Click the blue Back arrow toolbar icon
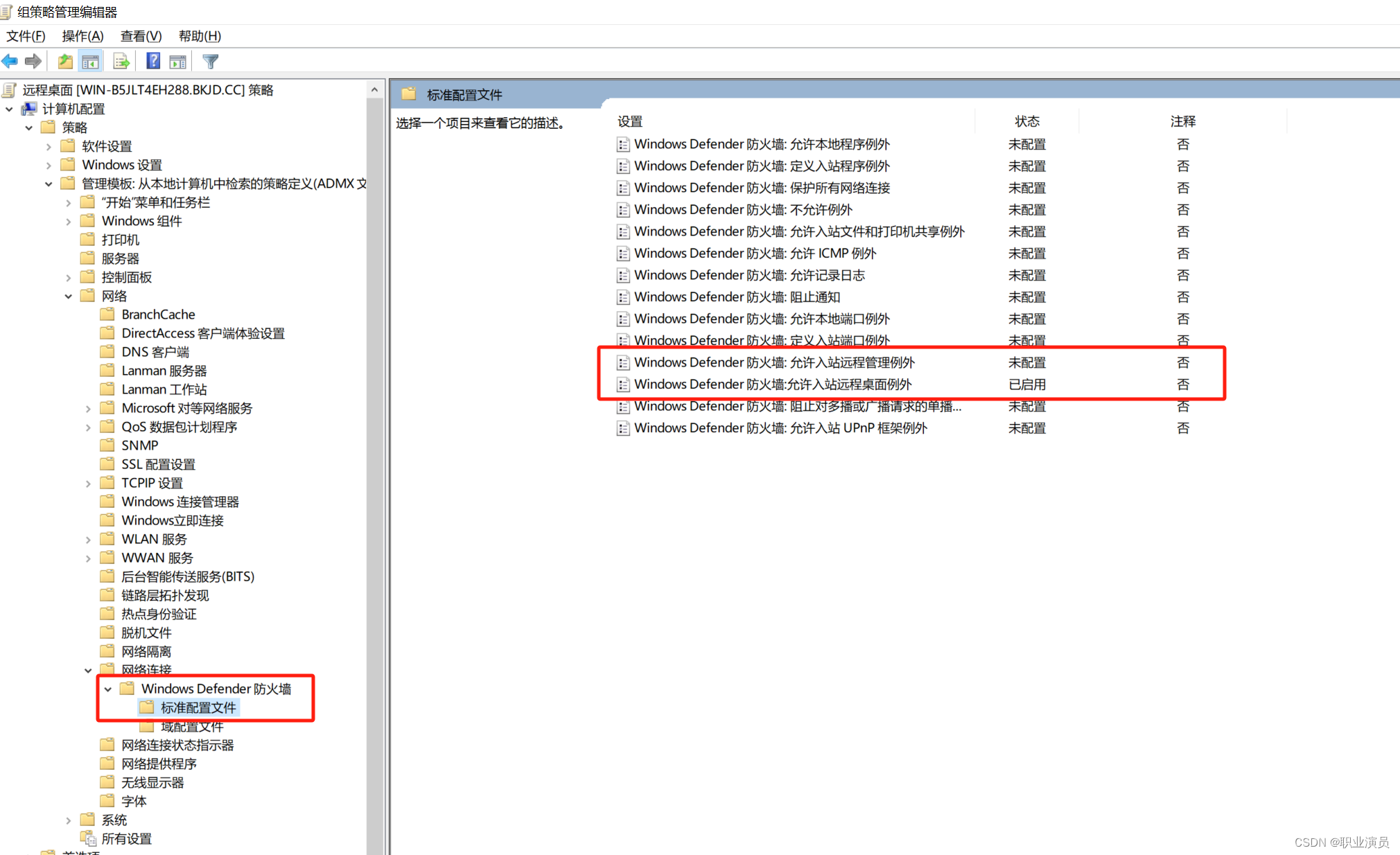Image resolution: width=1400 pixels, height=855 pixels. coord(10,62)
